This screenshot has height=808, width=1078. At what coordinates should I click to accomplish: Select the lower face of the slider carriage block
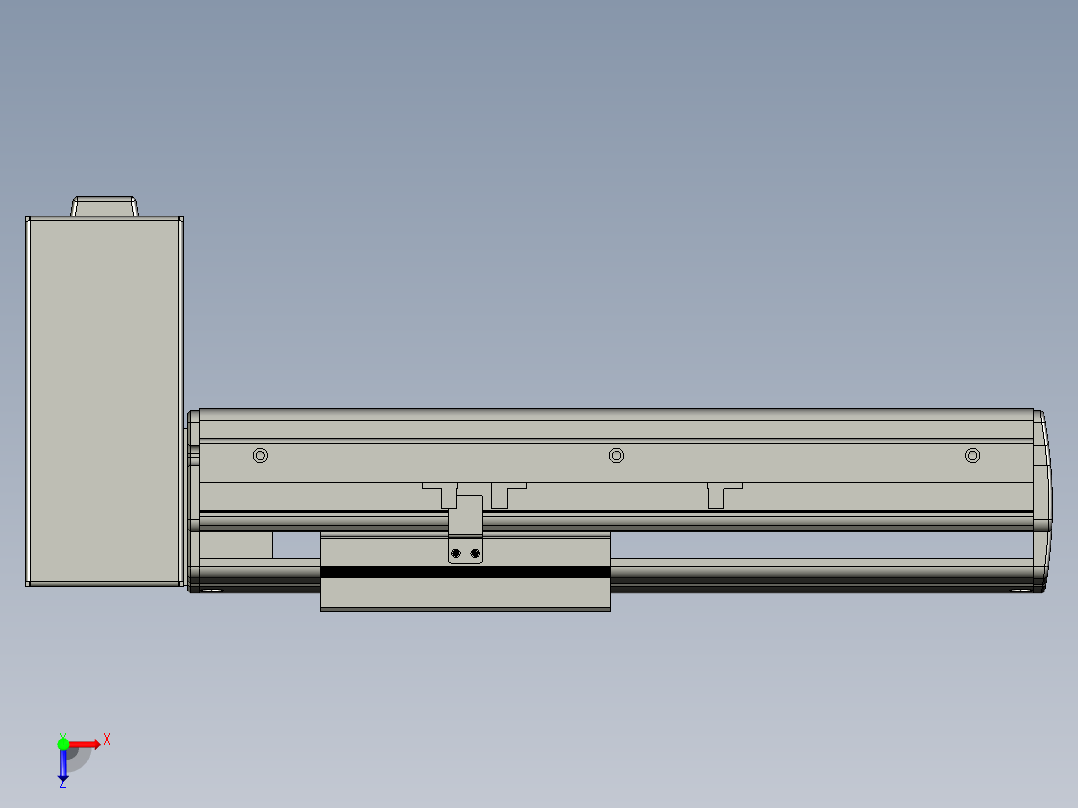pyautogui.click(x=465, y=593)
